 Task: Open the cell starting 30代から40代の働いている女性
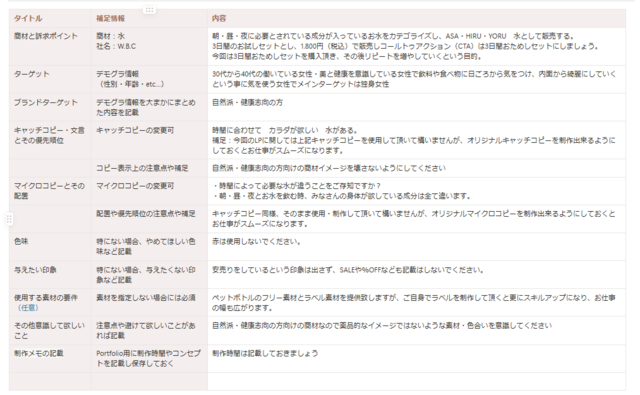[416, 80]
